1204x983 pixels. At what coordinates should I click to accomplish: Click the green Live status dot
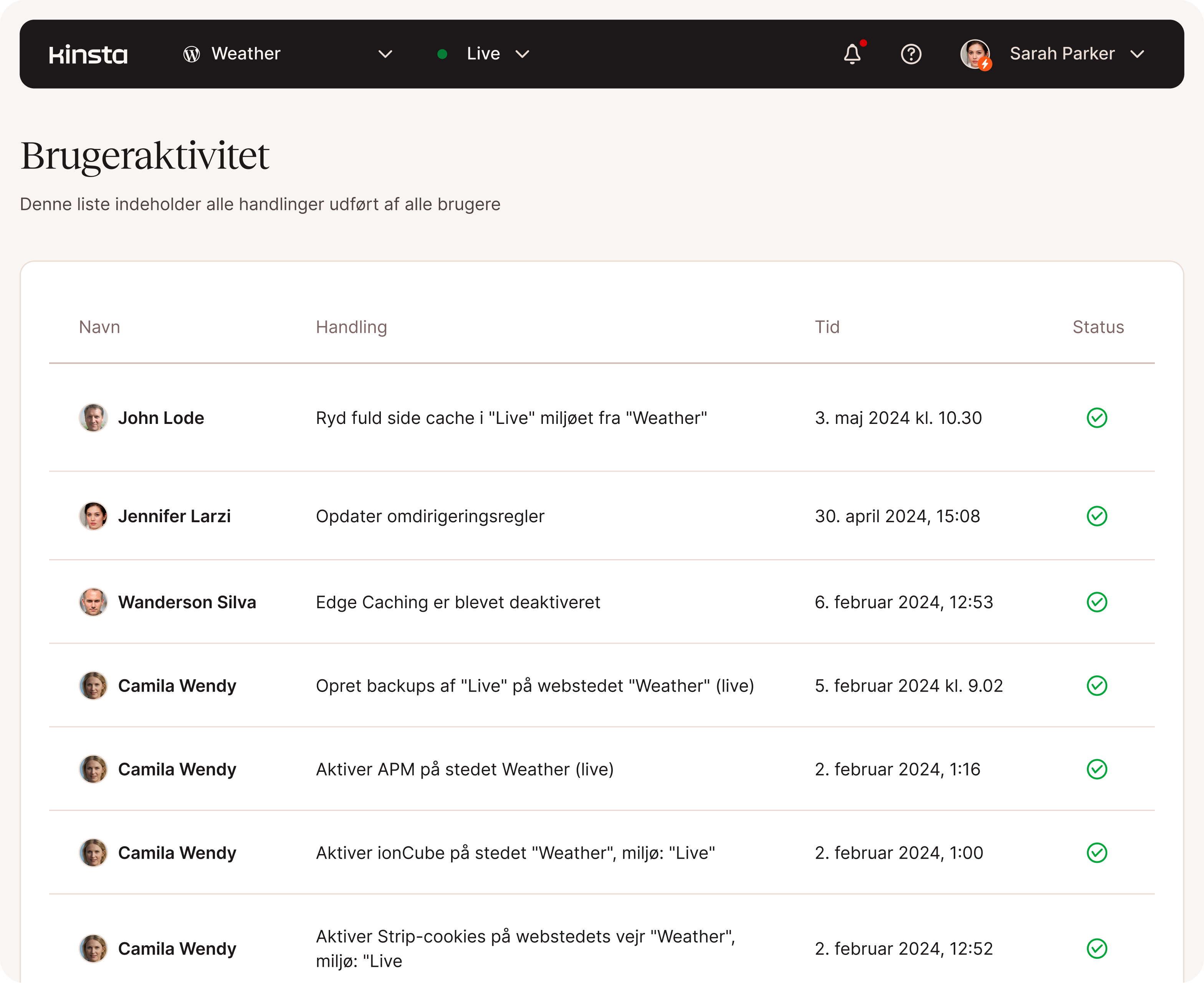[443, 55]
